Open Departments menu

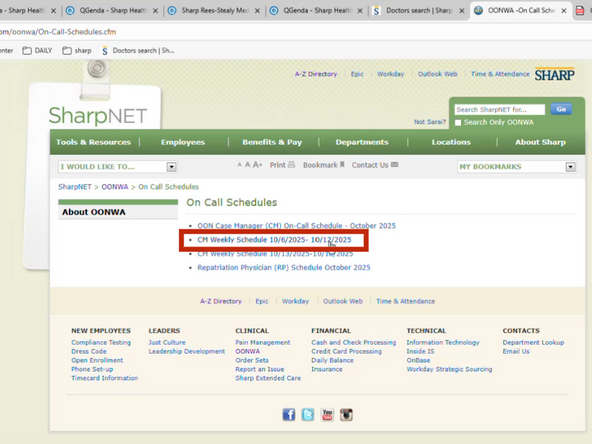362,142
